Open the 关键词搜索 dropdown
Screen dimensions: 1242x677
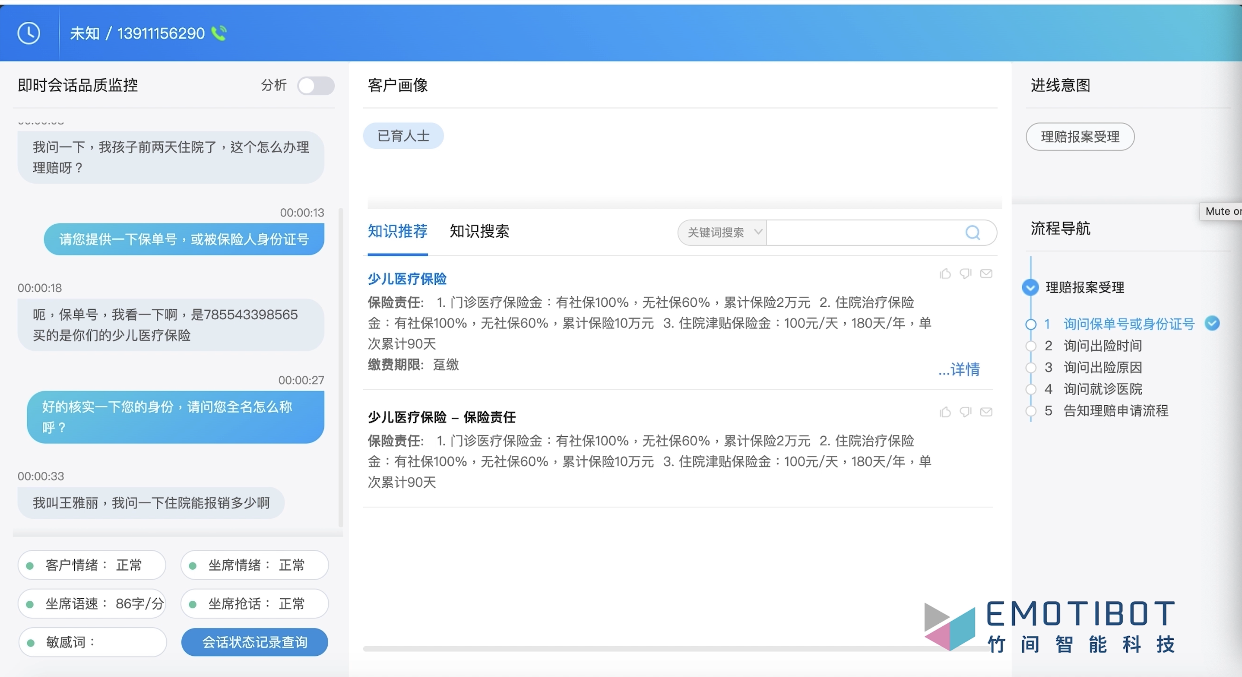(x=722, y=232)
